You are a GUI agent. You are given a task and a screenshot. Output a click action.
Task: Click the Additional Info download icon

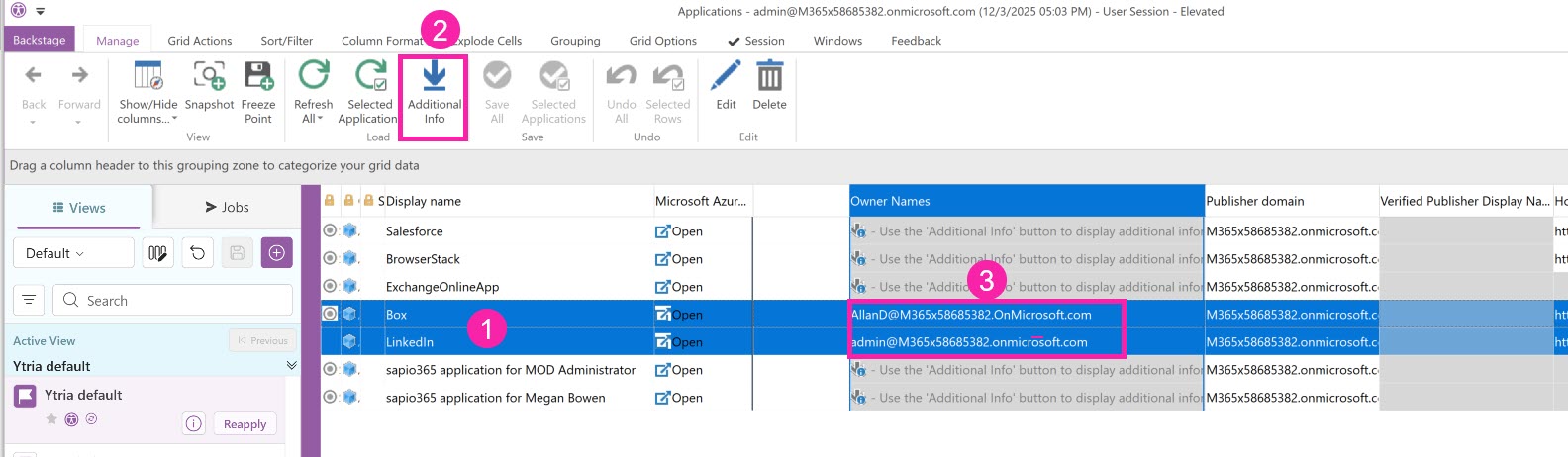(434, 77)
